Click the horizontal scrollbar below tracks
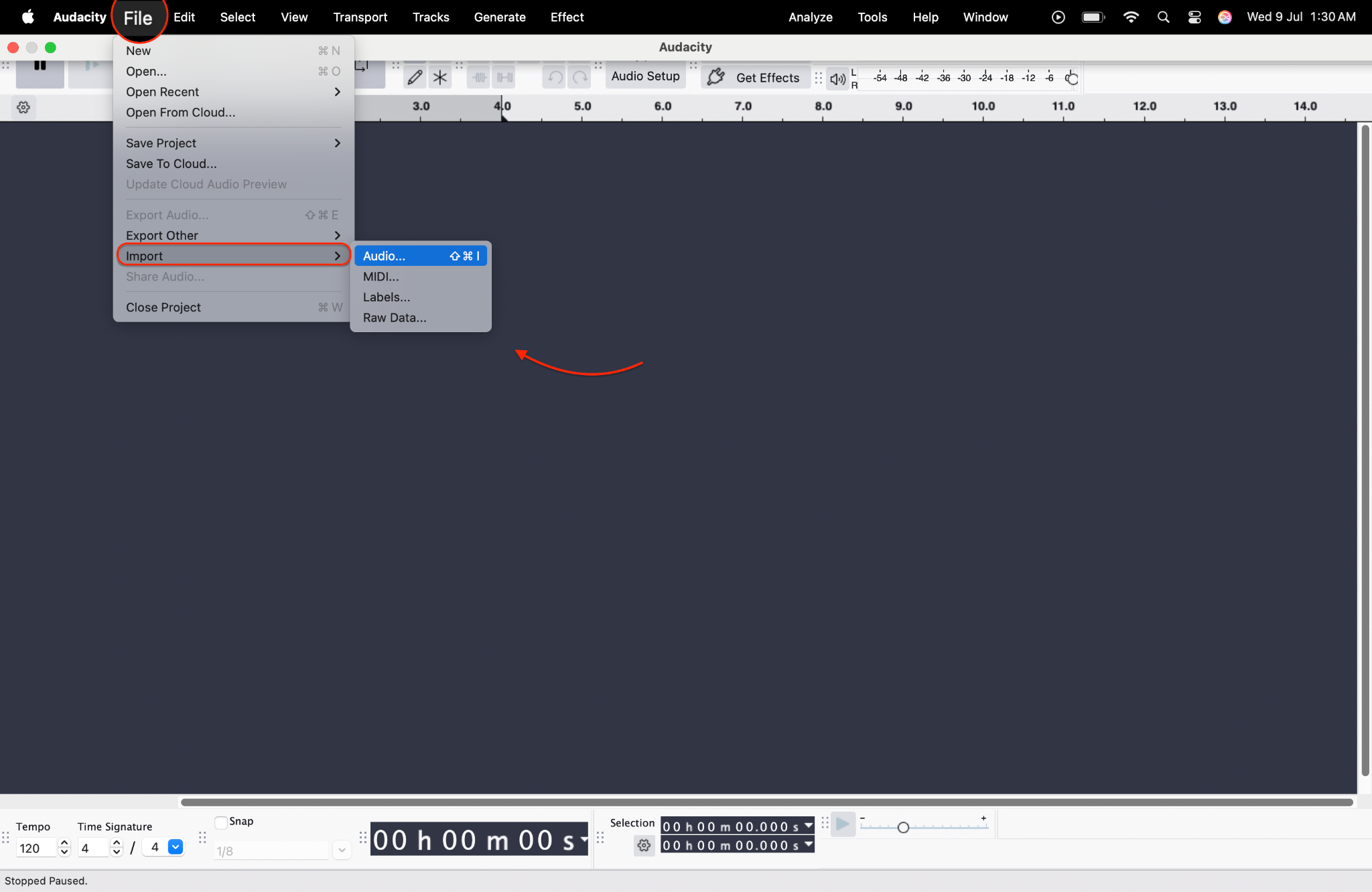1372x892 pixels. [766, 802]
